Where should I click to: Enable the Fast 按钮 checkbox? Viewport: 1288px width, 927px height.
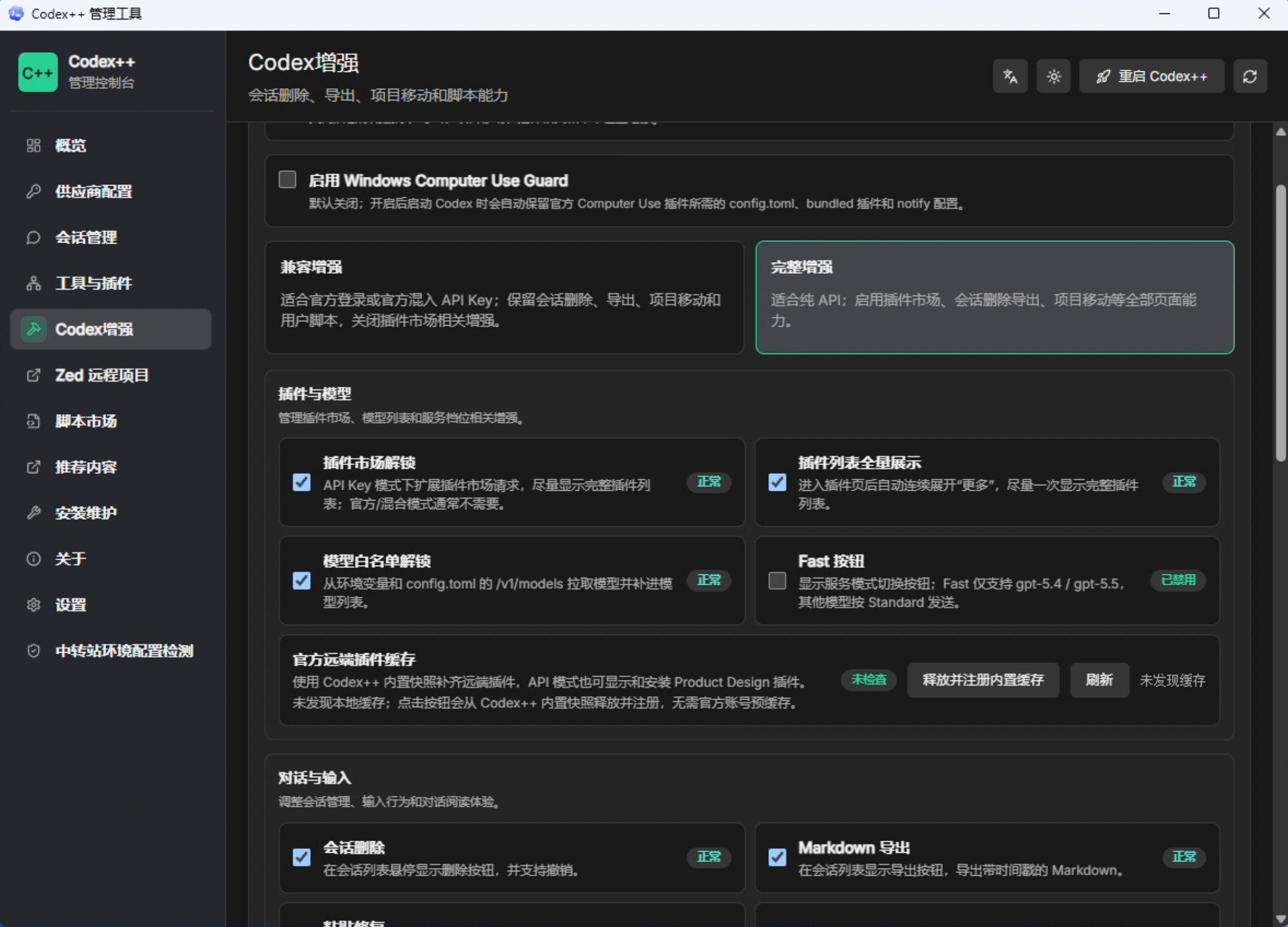(777, 581)
